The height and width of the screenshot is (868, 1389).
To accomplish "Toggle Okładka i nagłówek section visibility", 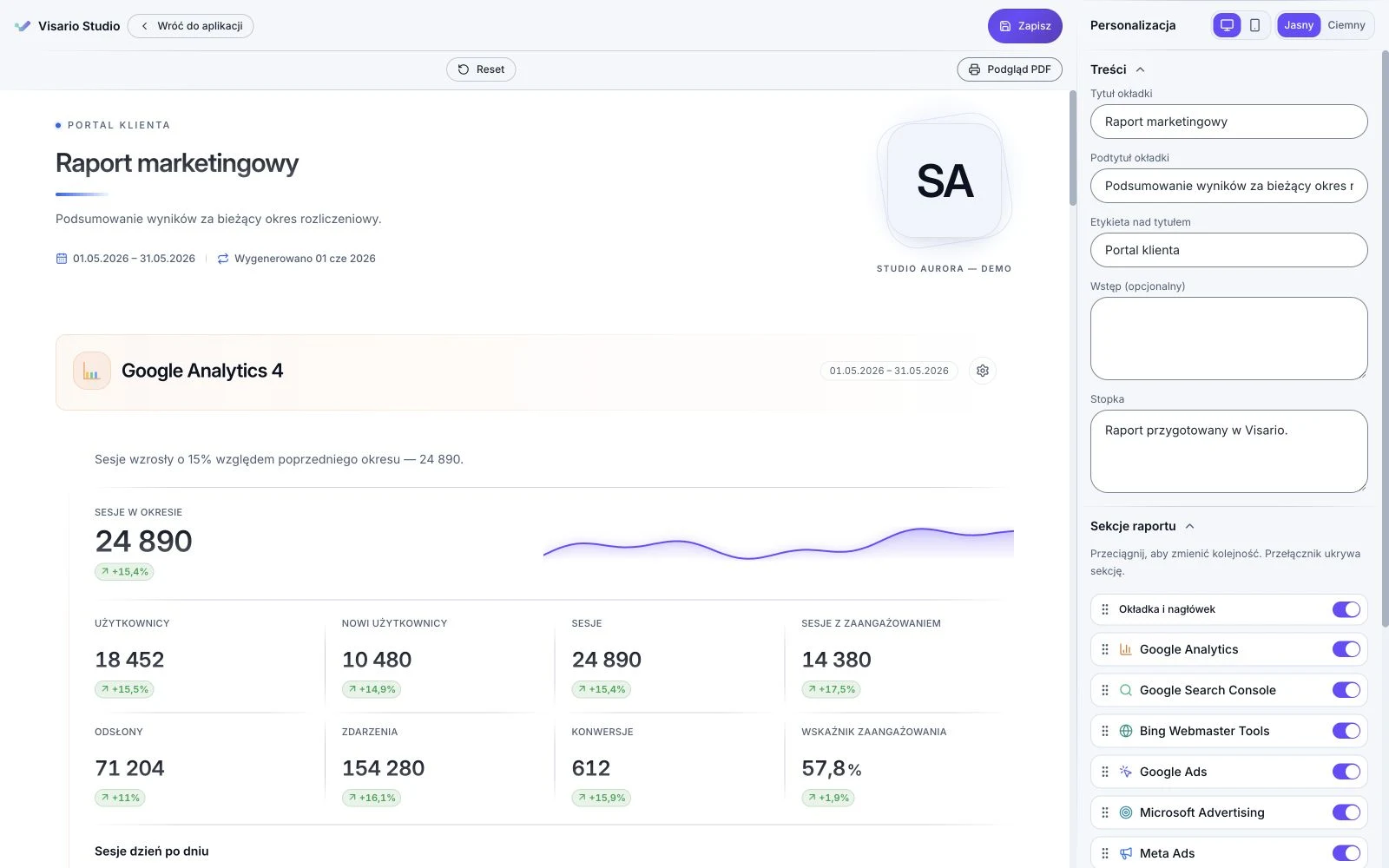I will pyautogui.click(x=1346, y=609).
